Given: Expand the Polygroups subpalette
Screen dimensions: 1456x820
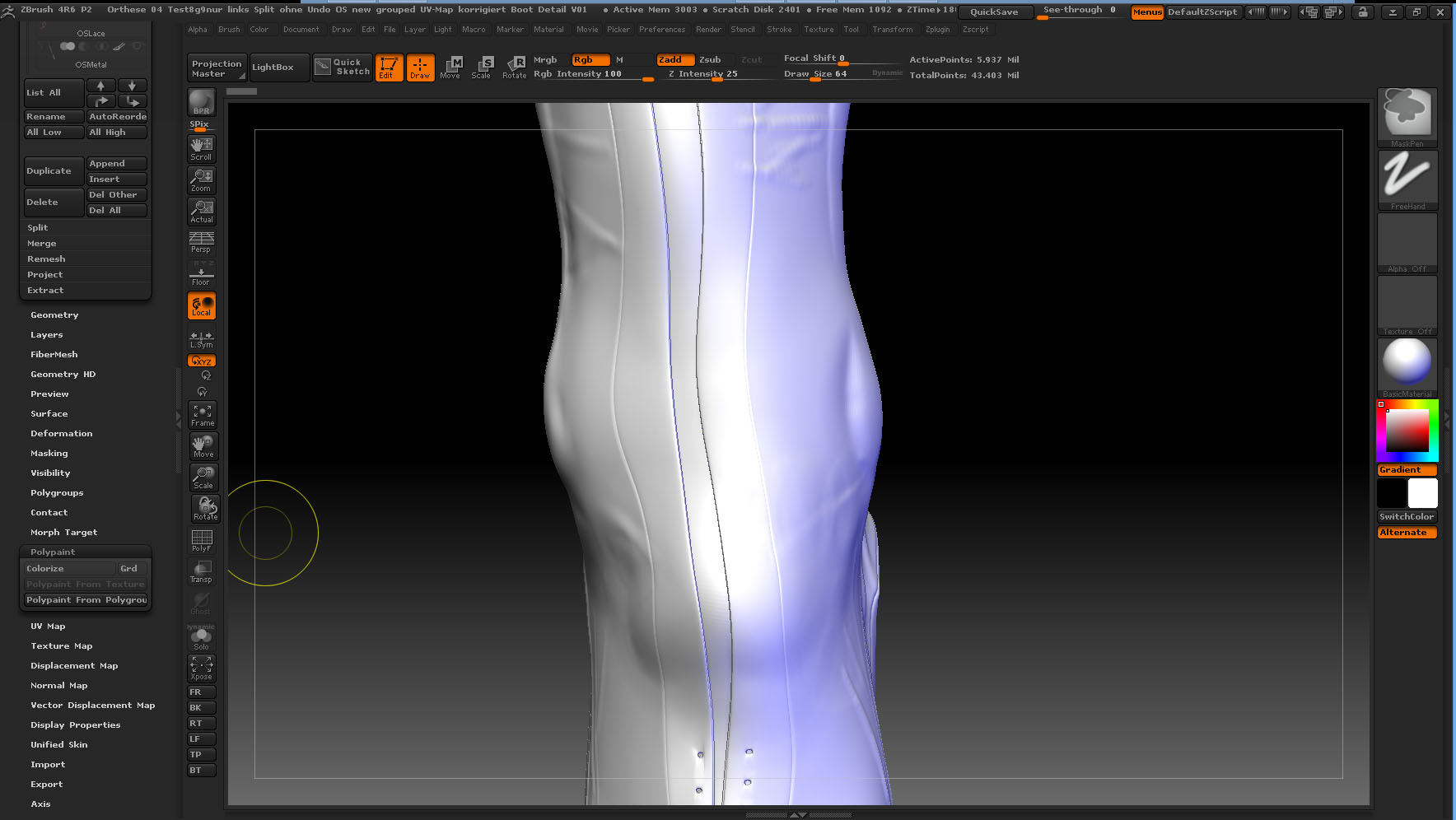Looking at the screenshot, I should (x=57, y=493).
